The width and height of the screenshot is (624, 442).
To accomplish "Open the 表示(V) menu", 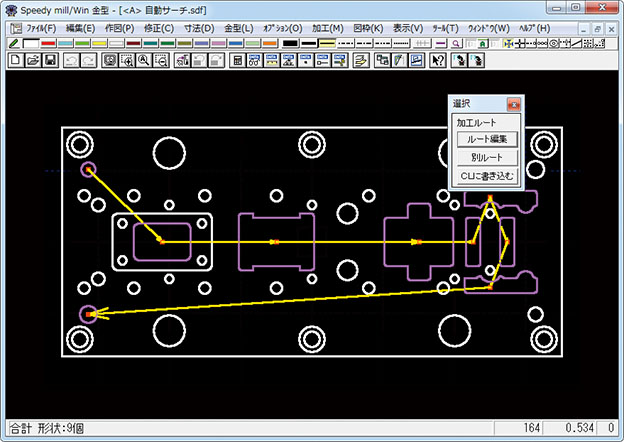I will click(407, 28).
